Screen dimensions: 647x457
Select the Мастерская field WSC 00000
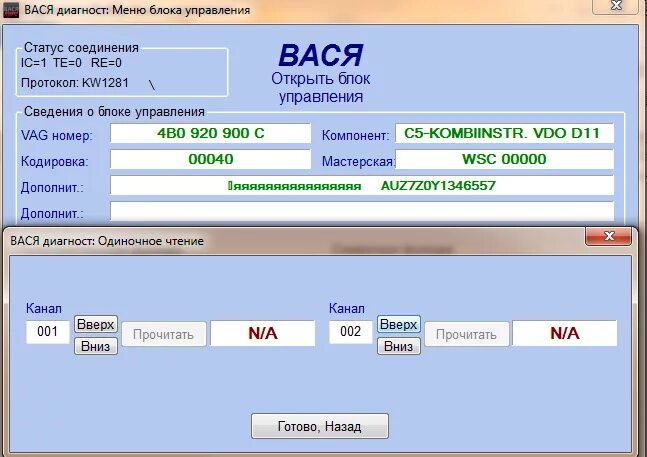coord(504,159)
